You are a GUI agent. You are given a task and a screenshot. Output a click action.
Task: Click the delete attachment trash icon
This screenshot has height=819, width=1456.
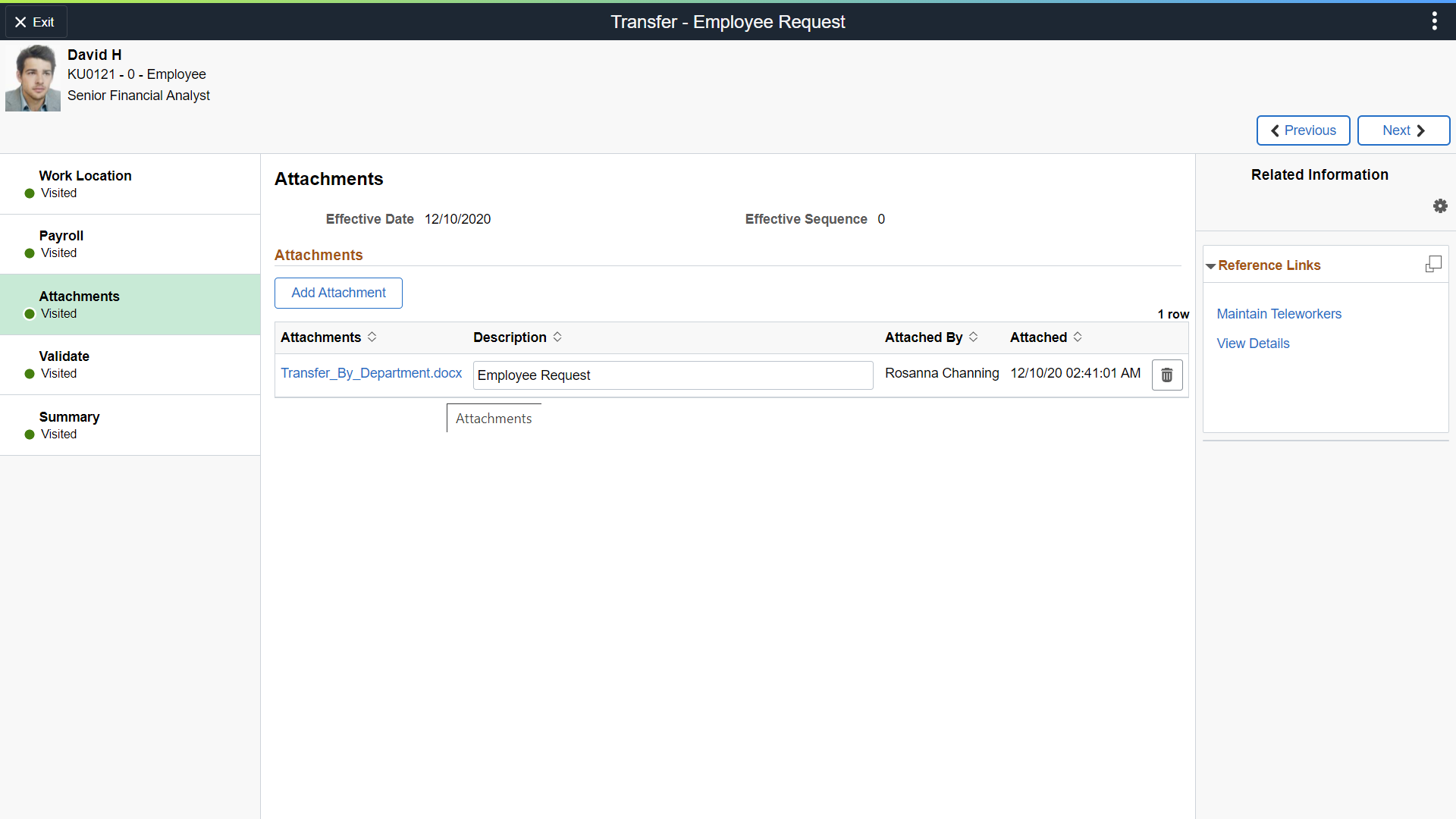point(1166,375)
